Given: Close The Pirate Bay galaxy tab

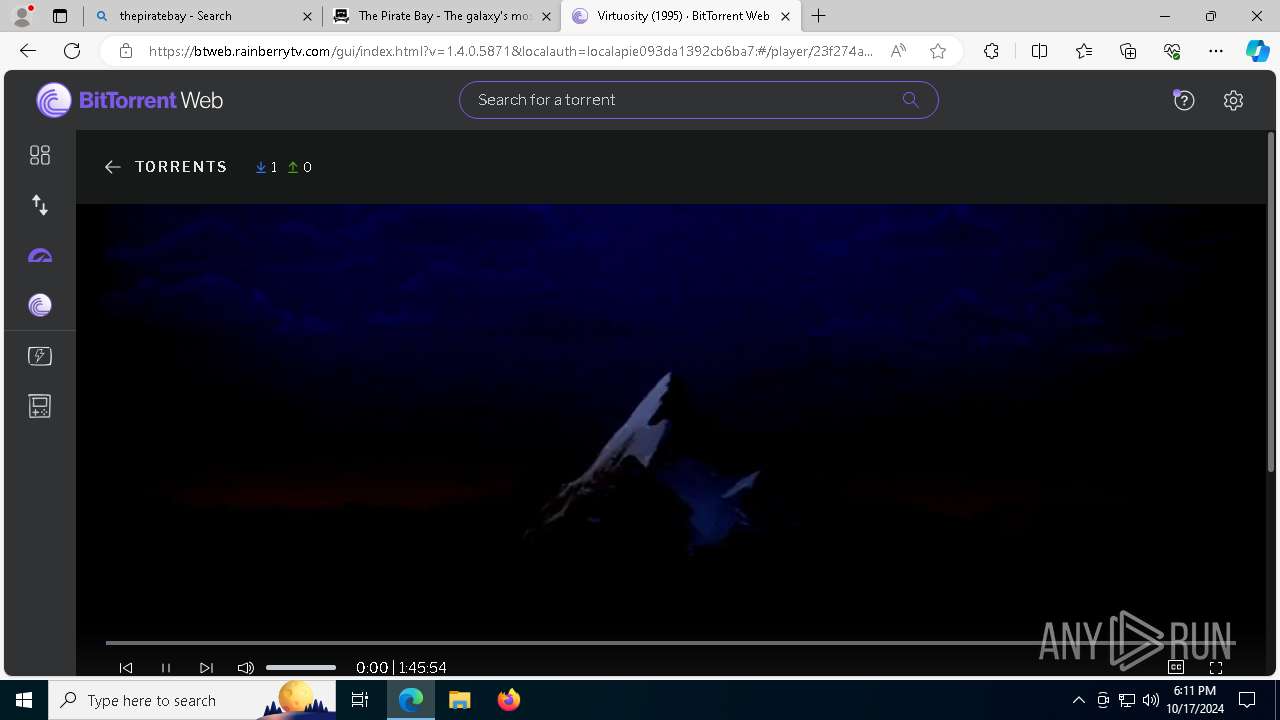Looking at the screenshot, I should pos(546,16).
